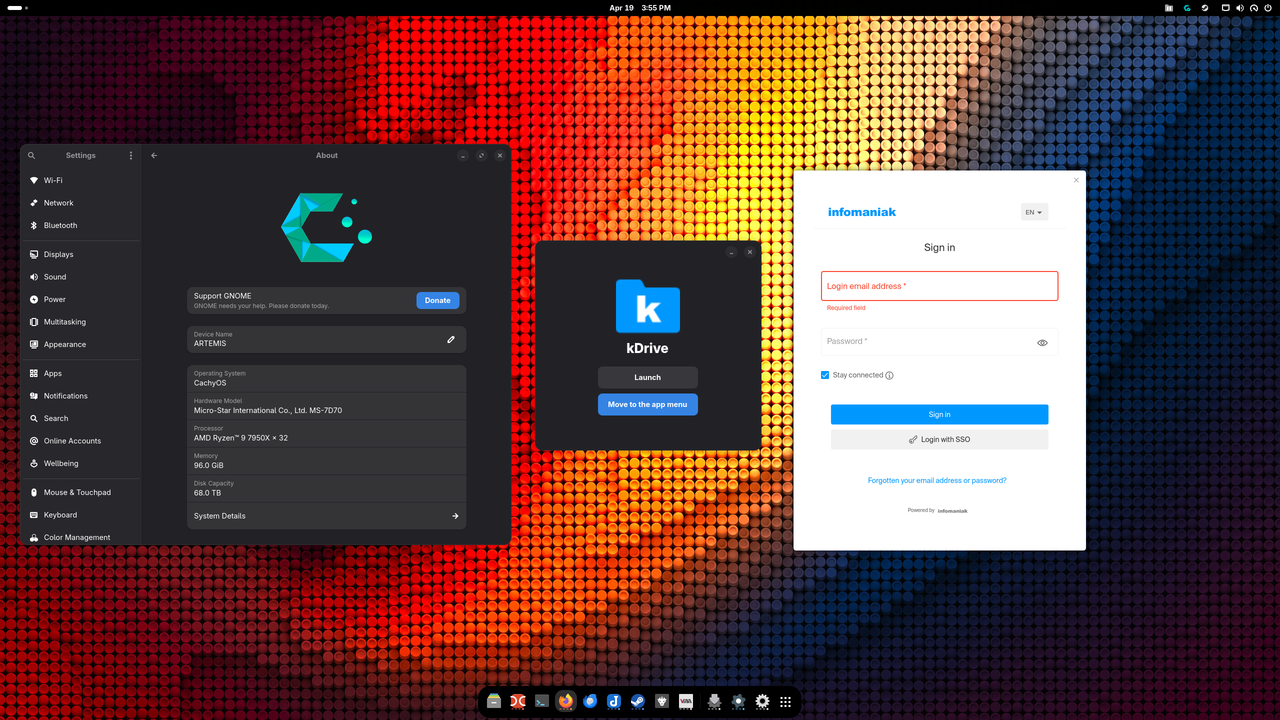Open the Settings main menu (three dots)
The height and width of the screenshot is (720, 1280).
pyautogui.click(x=131, y=156)
